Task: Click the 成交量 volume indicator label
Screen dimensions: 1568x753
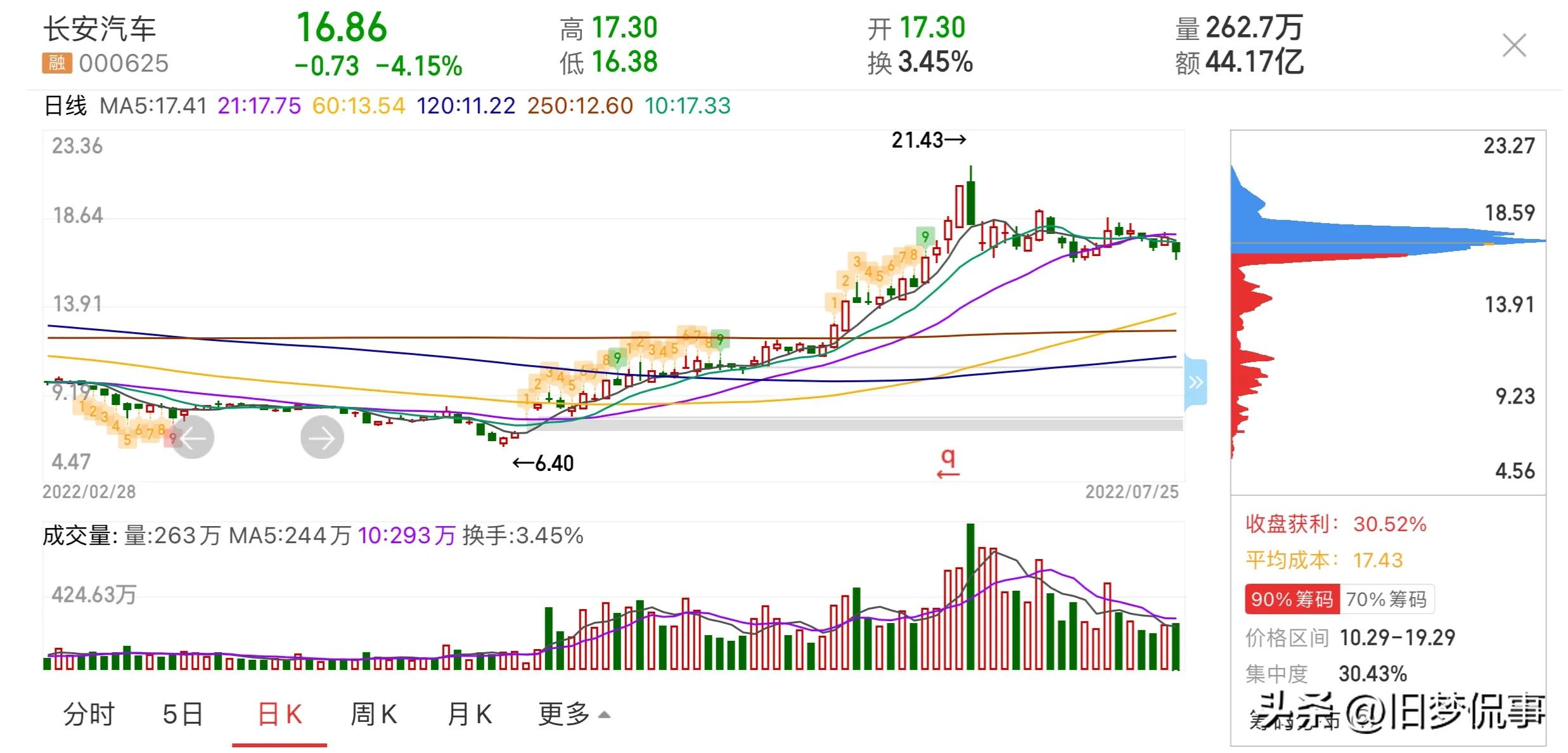Action: click(x=80, y=536)
